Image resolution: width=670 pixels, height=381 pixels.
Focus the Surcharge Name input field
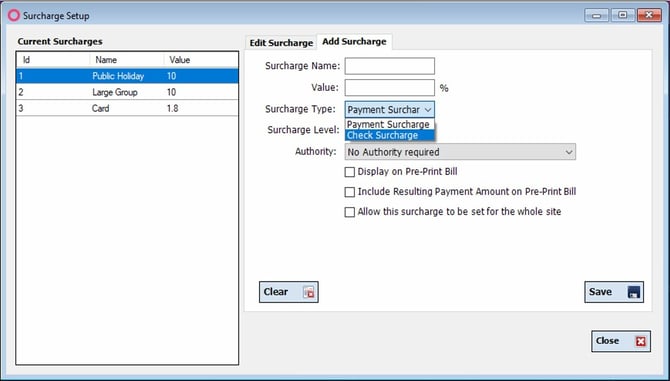(389, 66)
